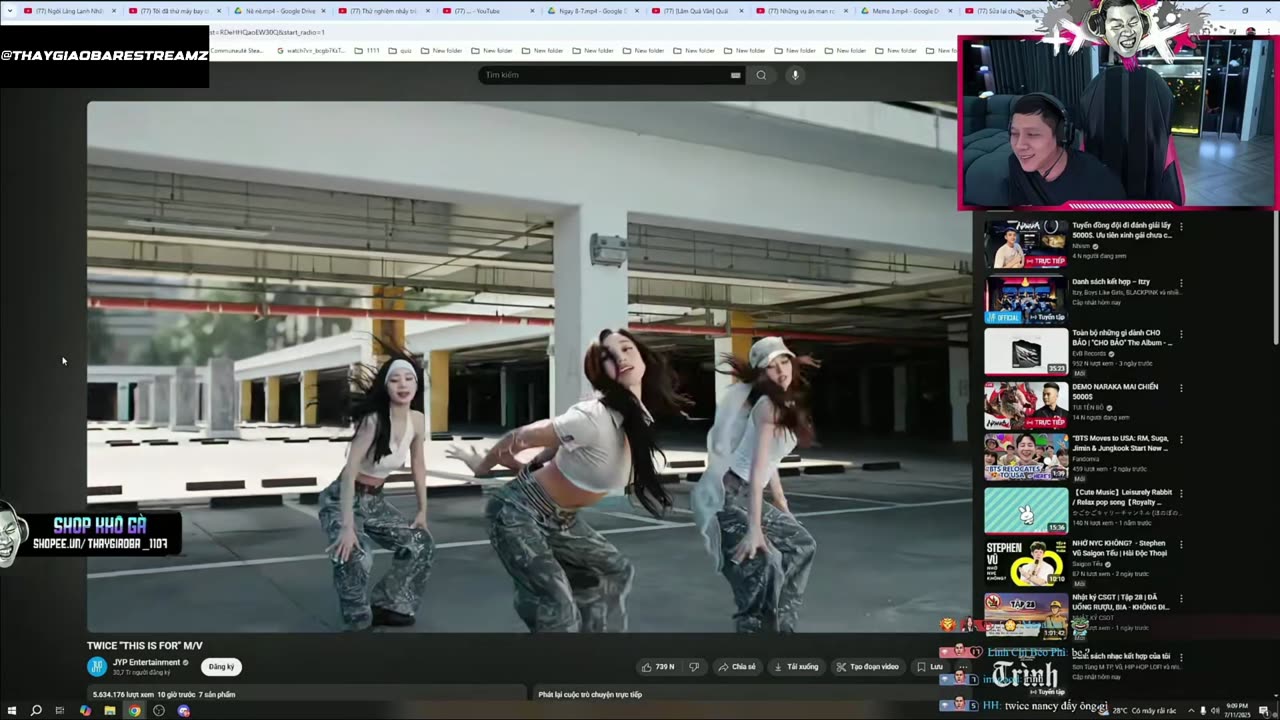Screen dimensions: 1280x720
Task: Switch to 'Thử nghiệm nhảy trê' tab
Action: [x=383, y=11]
